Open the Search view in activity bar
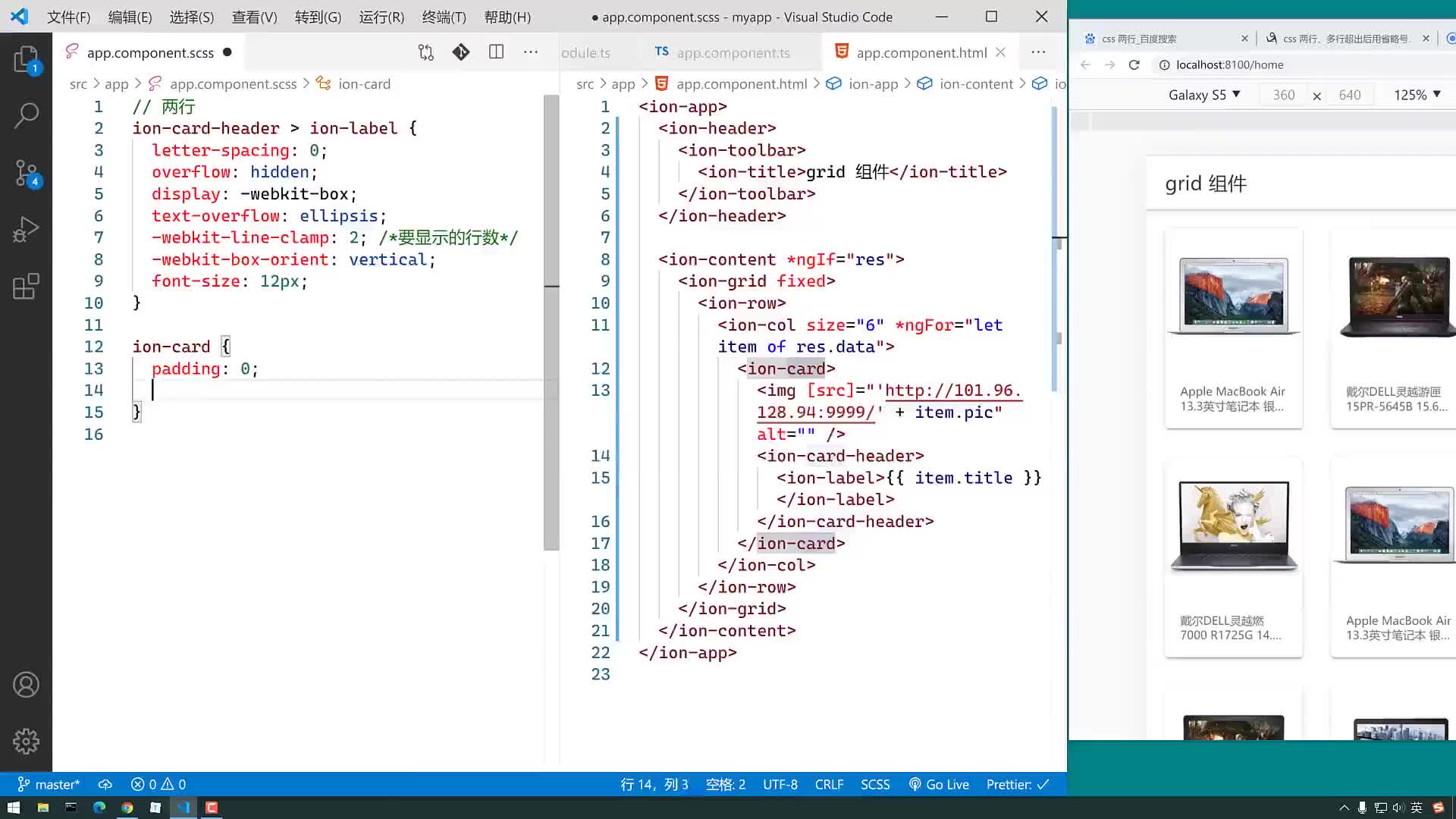1456x819 pixels. pyautogui.click(x=26, y=115)
